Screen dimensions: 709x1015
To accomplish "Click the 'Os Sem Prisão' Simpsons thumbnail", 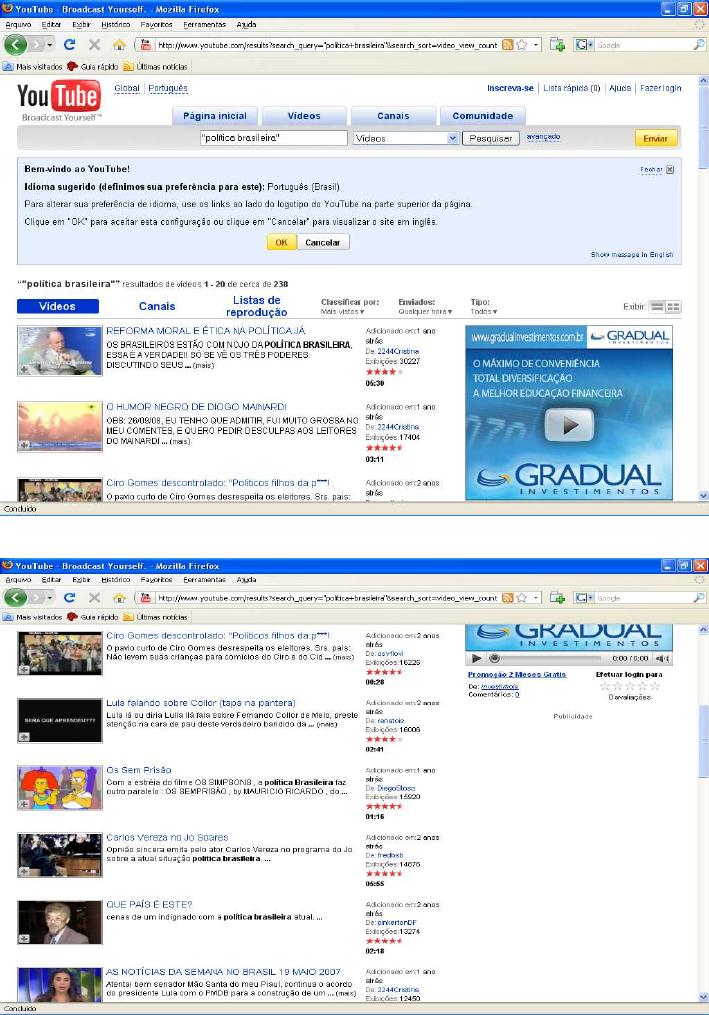I will click(x=60, y=787).
